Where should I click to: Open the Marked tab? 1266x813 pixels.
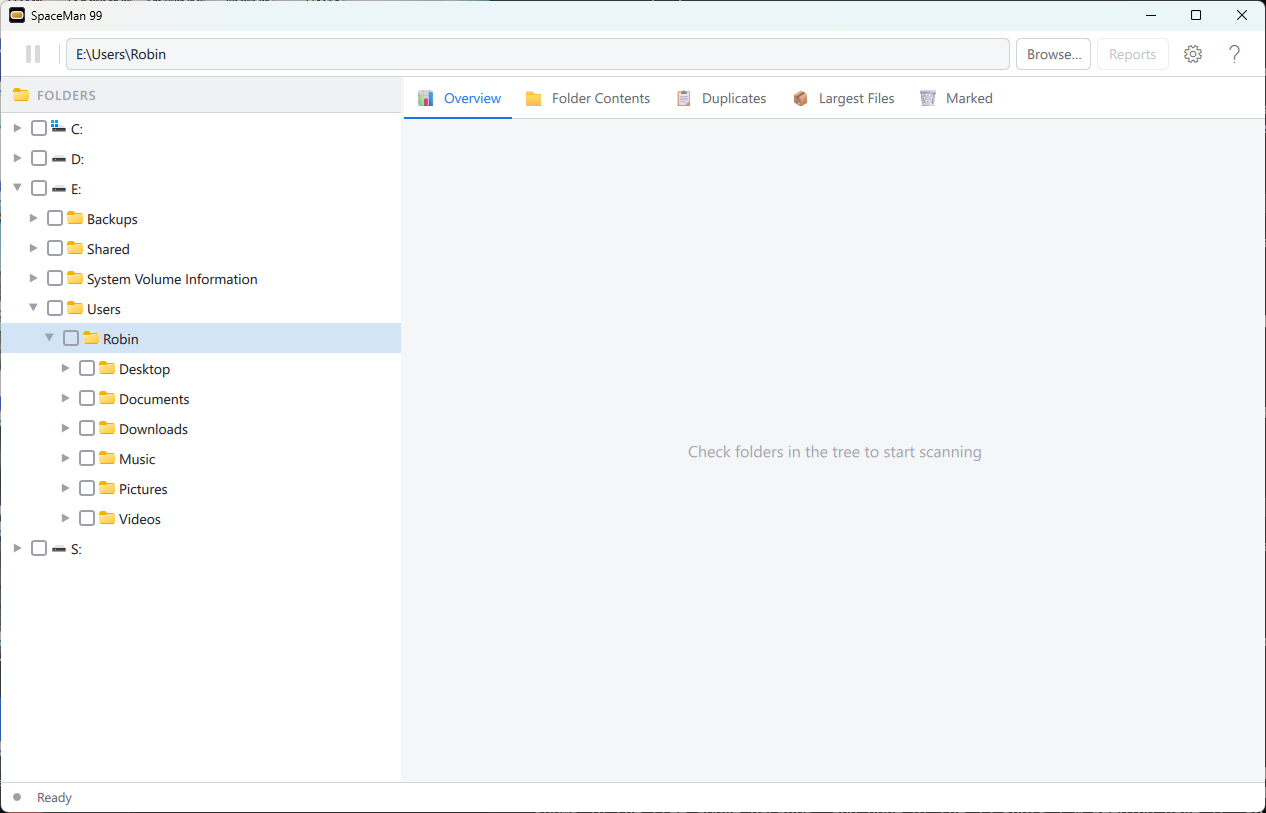point(956,98)
